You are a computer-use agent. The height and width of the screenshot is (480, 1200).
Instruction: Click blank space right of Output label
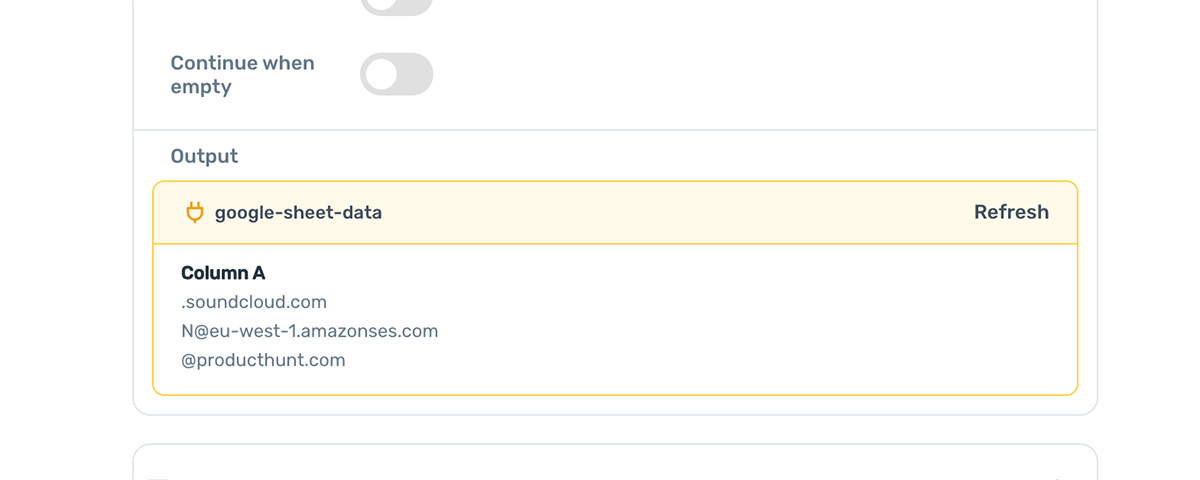[660, 156]
